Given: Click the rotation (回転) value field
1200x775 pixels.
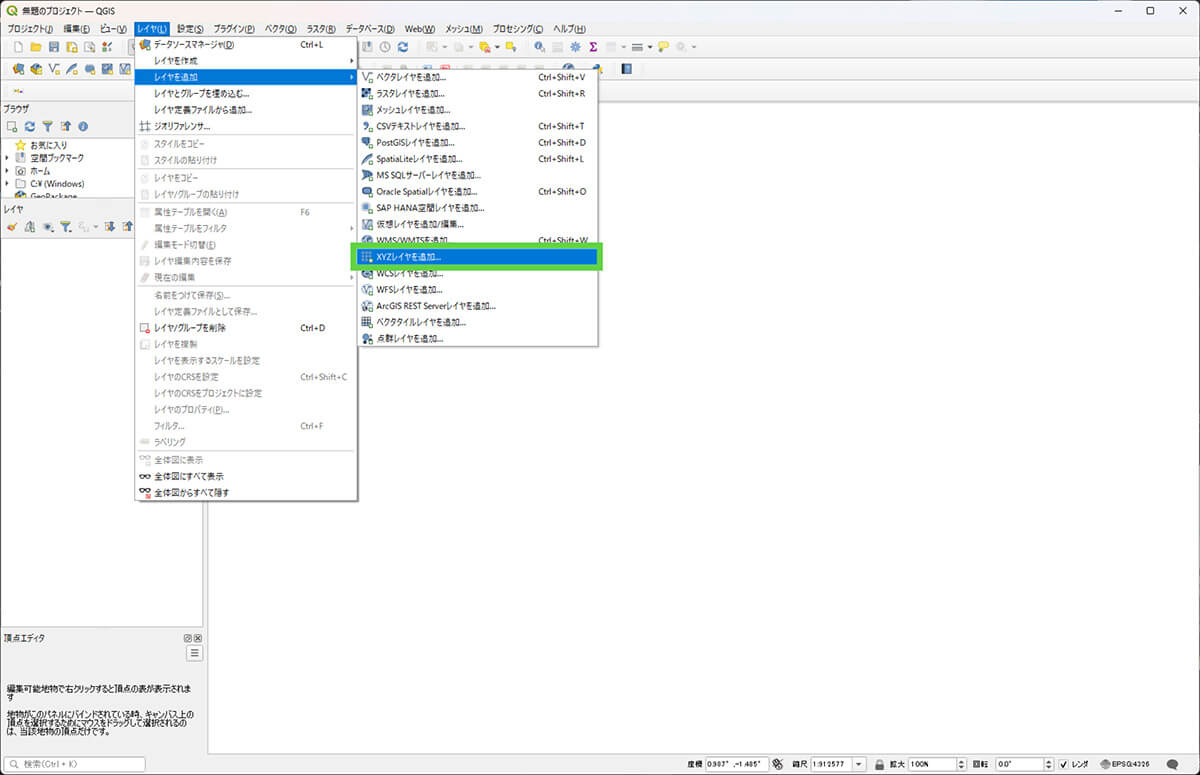Looking at the screenshot, I should pos(1019,764).
